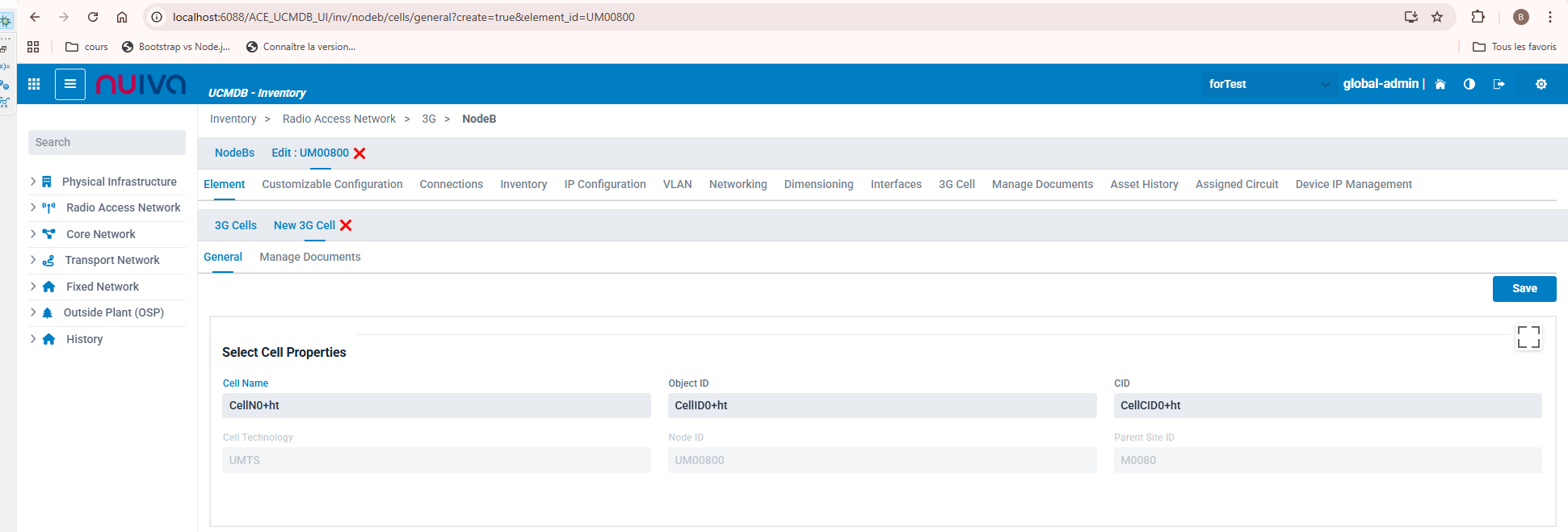Click the Cell Name input field
The height and width of the screenshot is (532, 1568).
click(x=435, y=405)
